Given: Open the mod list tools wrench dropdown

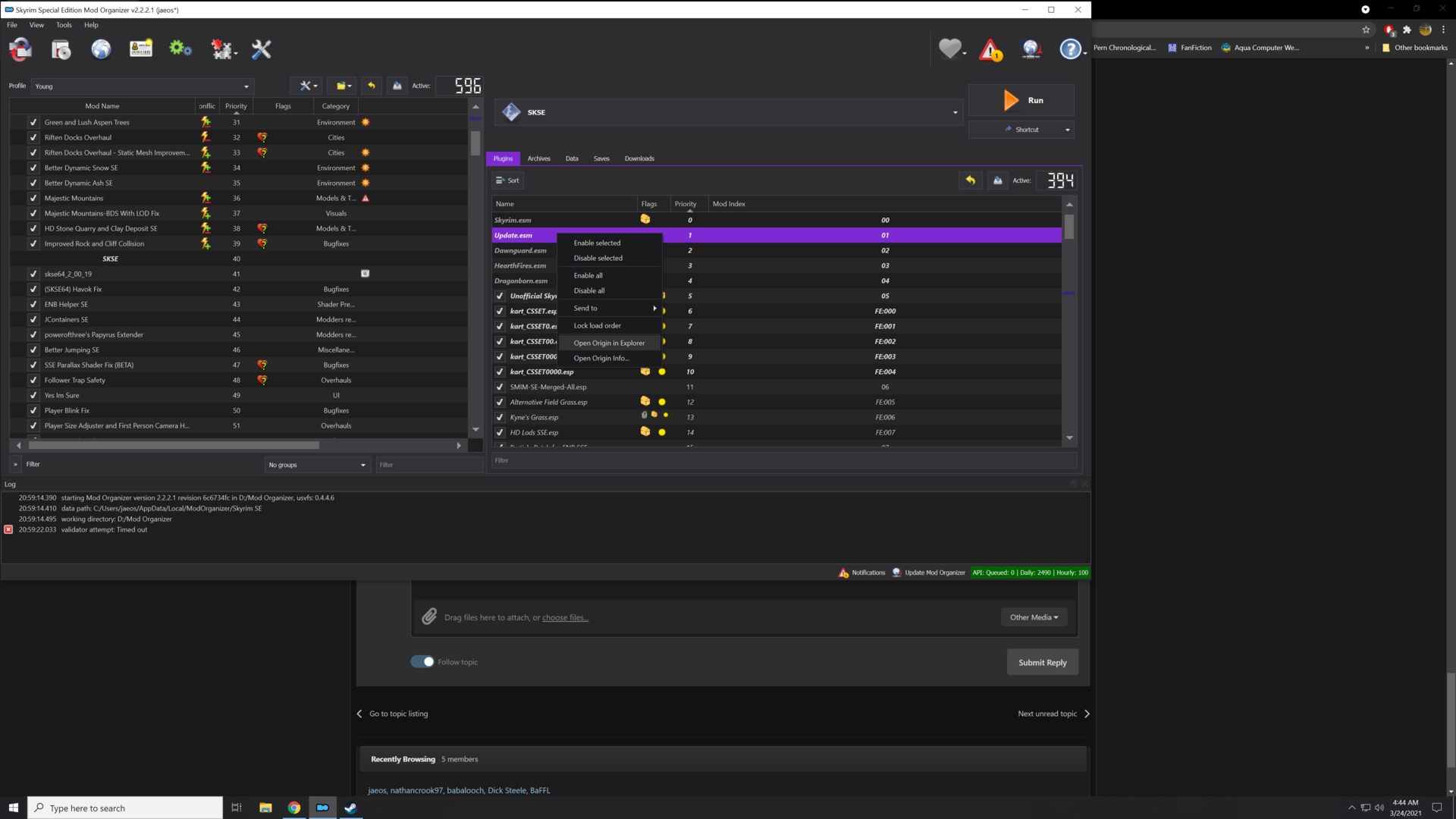Looking at the screenshot, I should [307, 86].
